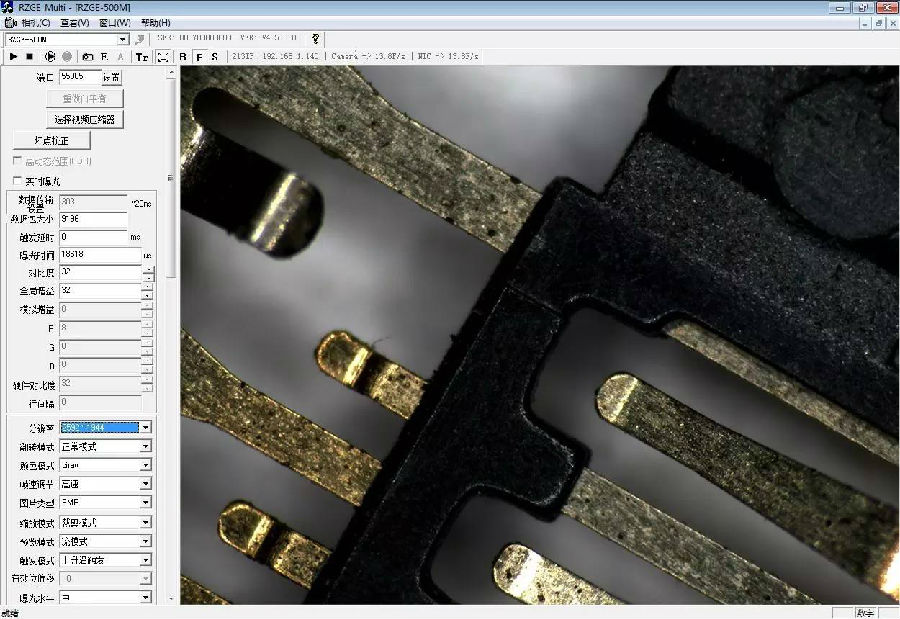Click the port number input field
The width and height of the screenshot is (900, 619).
[x=80, y=76]
